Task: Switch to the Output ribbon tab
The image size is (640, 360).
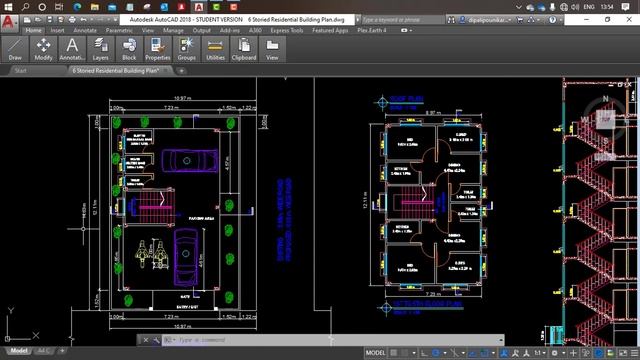Action: pos(201,30)
